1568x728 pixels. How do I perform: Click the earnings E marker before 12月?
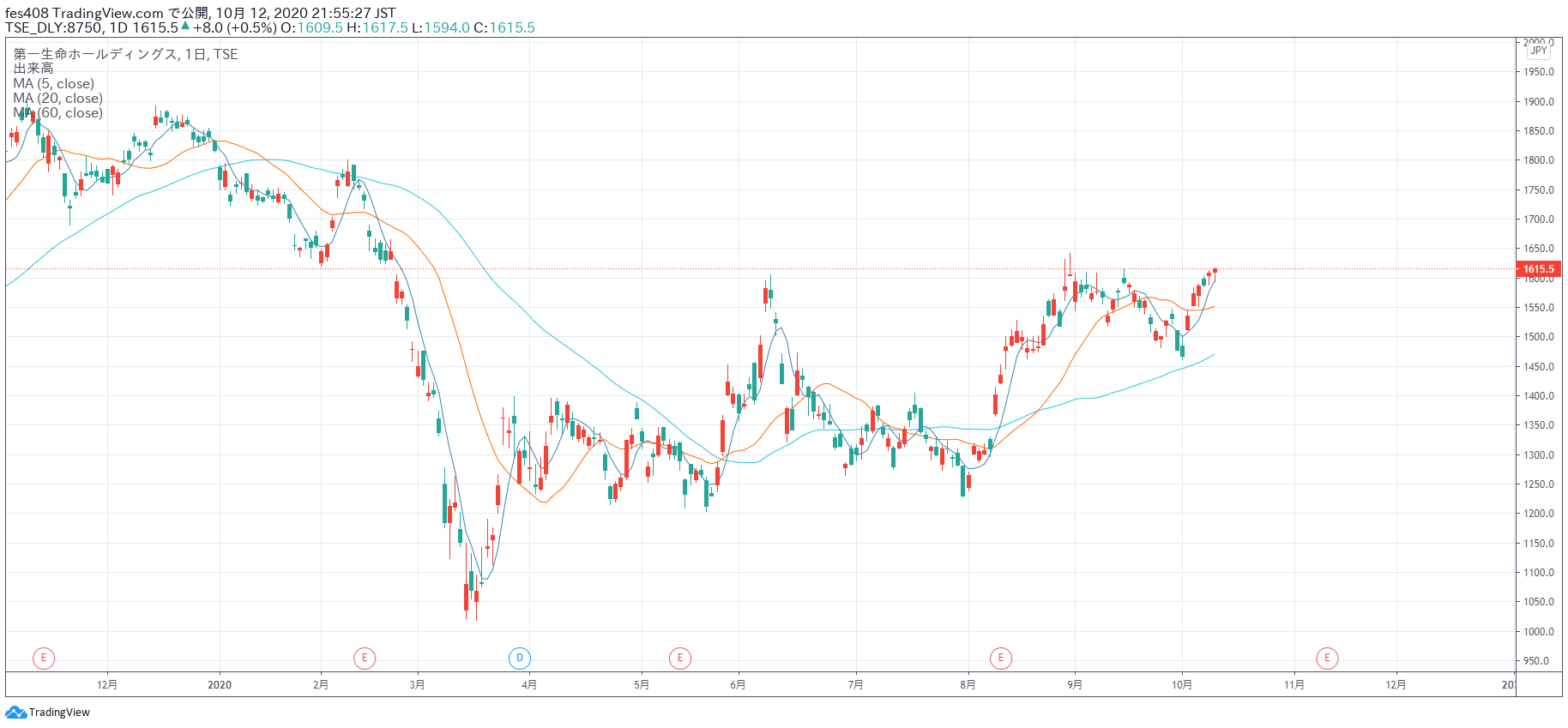44,659
